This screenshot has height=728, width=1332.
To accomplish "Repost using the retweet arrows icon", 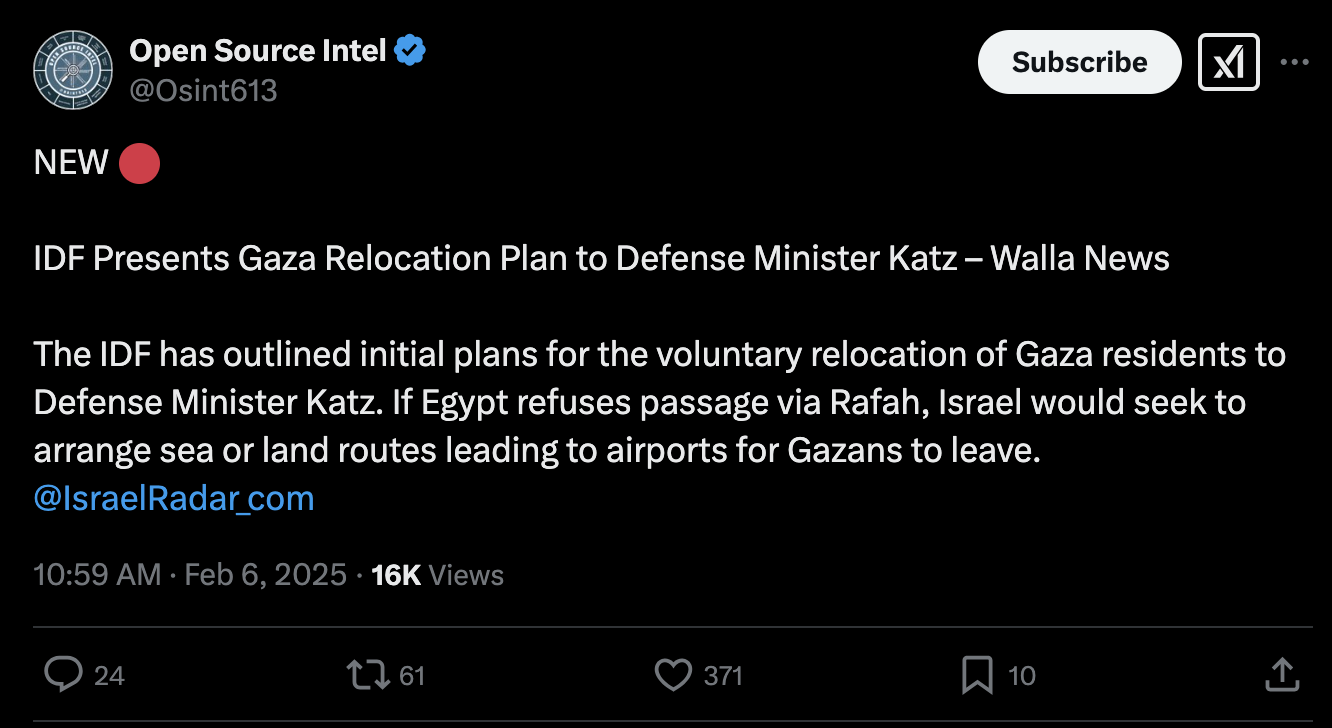I will pos(369,676).
